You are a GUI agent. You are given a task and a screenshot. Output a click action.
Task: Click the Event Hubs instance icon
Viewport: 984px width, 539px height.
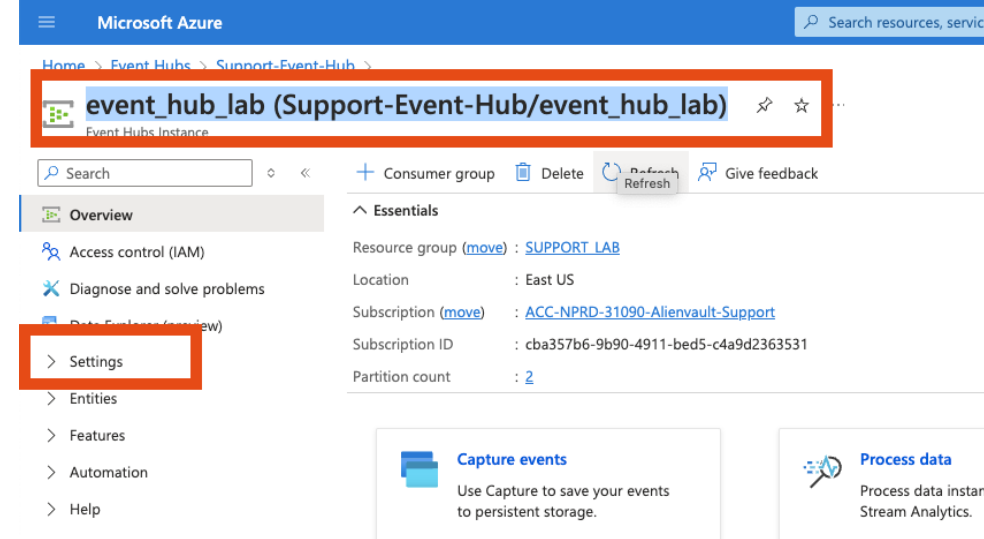coord(58,114)
